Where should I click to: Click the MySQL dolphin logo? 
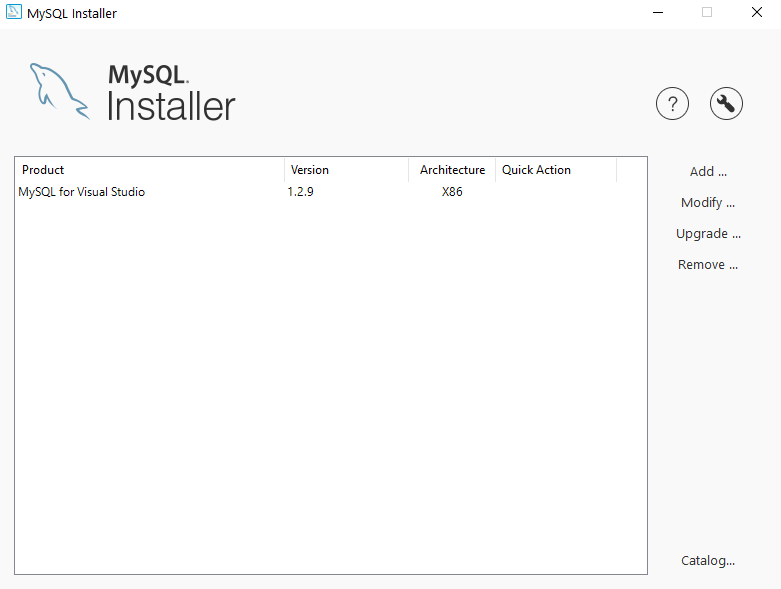58,90
